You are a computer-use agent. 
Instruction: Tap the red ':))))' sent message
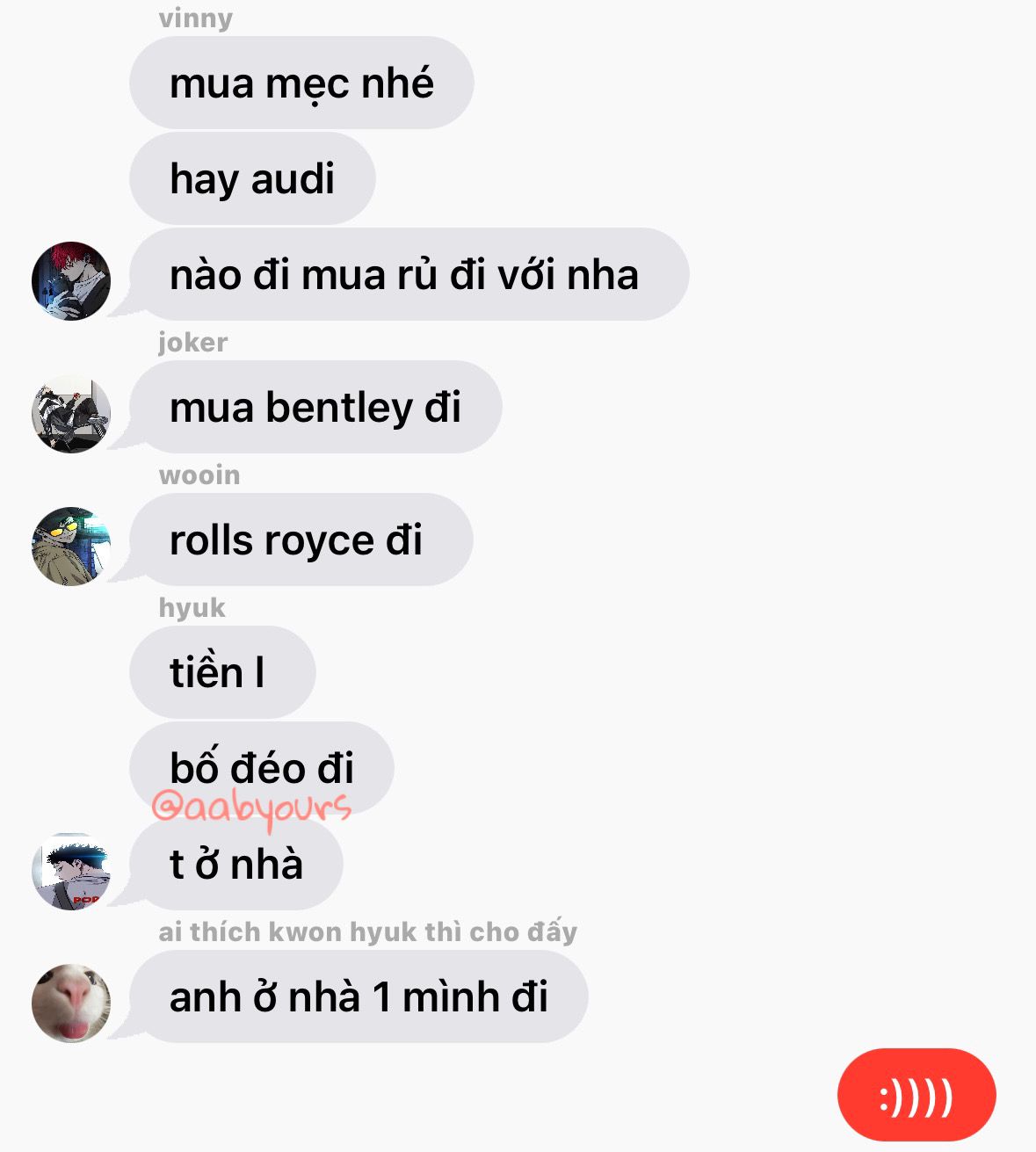[916, 1095]
